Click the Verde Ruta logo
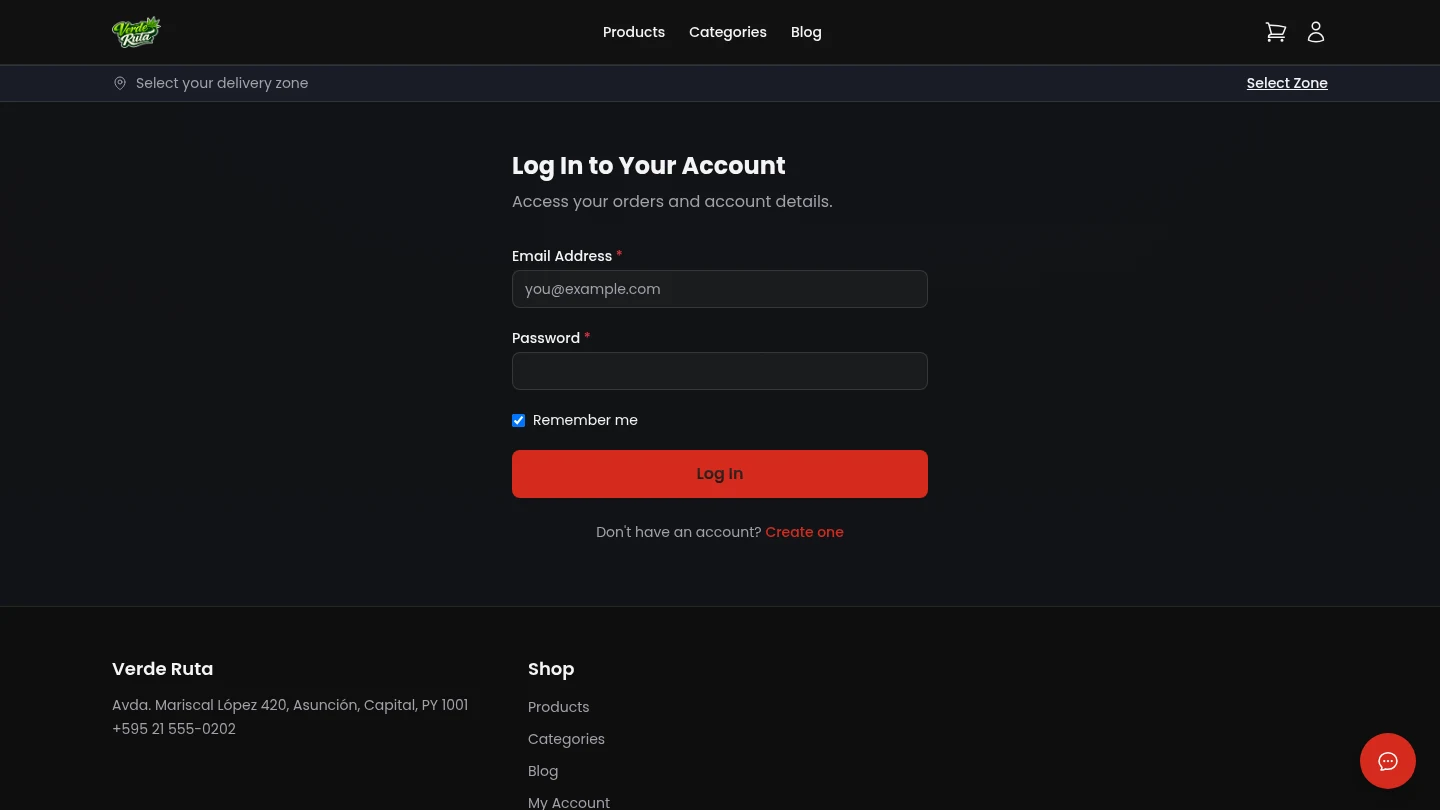 point(137,31)
